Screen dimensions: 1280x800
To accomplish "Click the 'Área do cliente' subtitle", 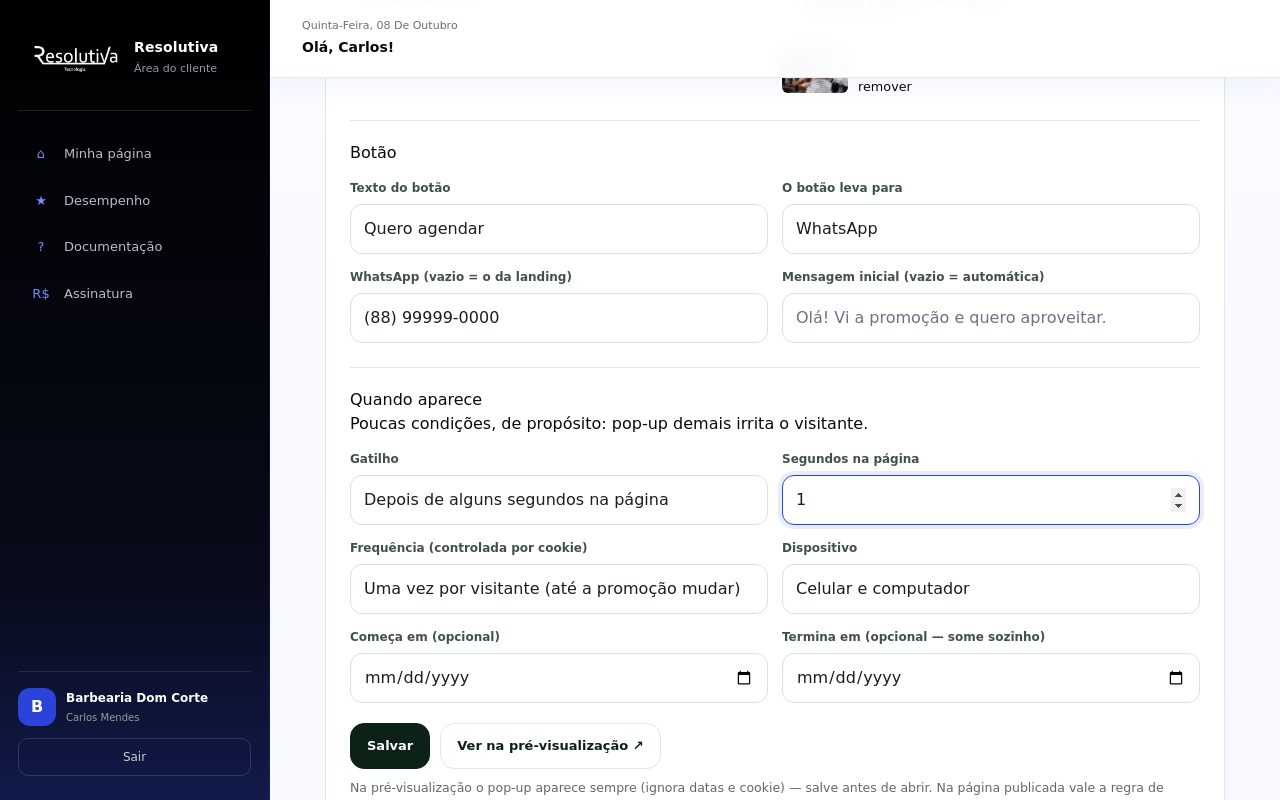I will click(x=175, y=68).
